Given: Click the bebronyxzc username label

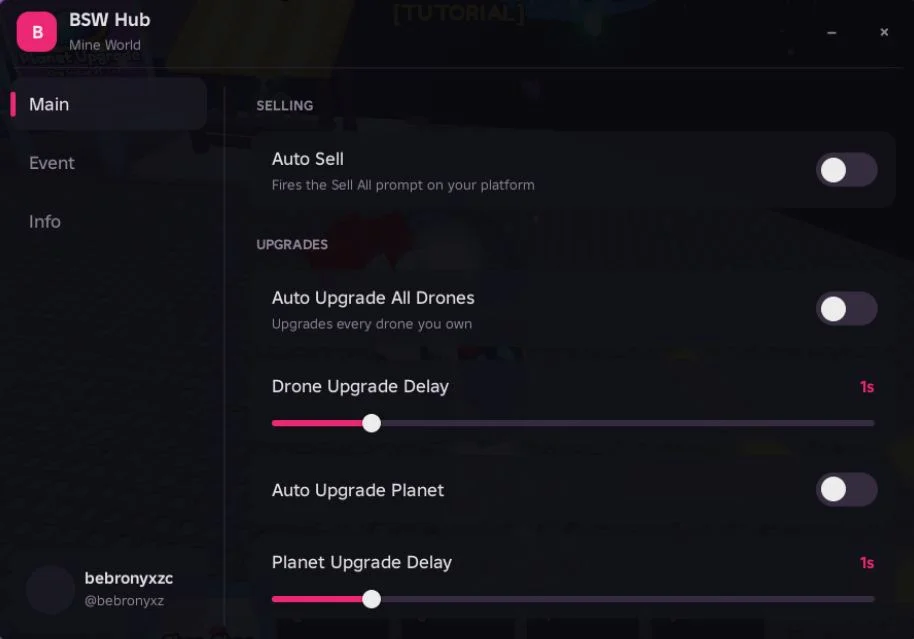Looking at the screenshot, I should click(x=129, y=578).
